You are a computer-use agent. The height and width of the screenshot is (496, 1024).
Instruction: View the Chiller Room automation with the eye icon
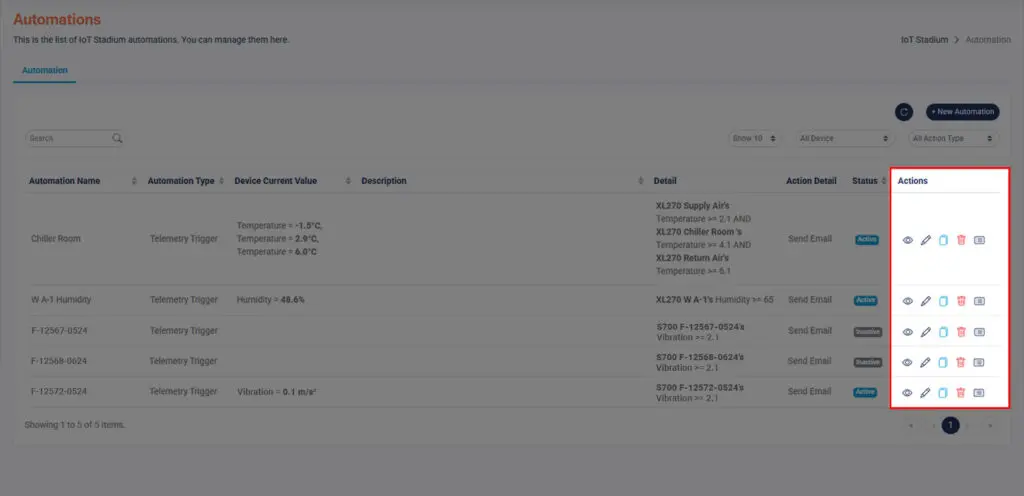(908, 240)
